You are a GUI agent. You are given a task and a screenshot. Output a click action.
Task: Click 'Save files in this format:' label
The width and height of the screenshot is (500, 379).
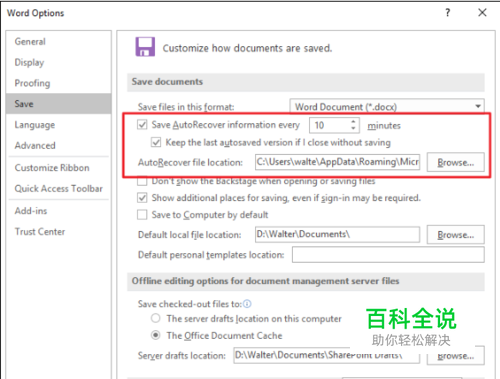coord(186,107)
